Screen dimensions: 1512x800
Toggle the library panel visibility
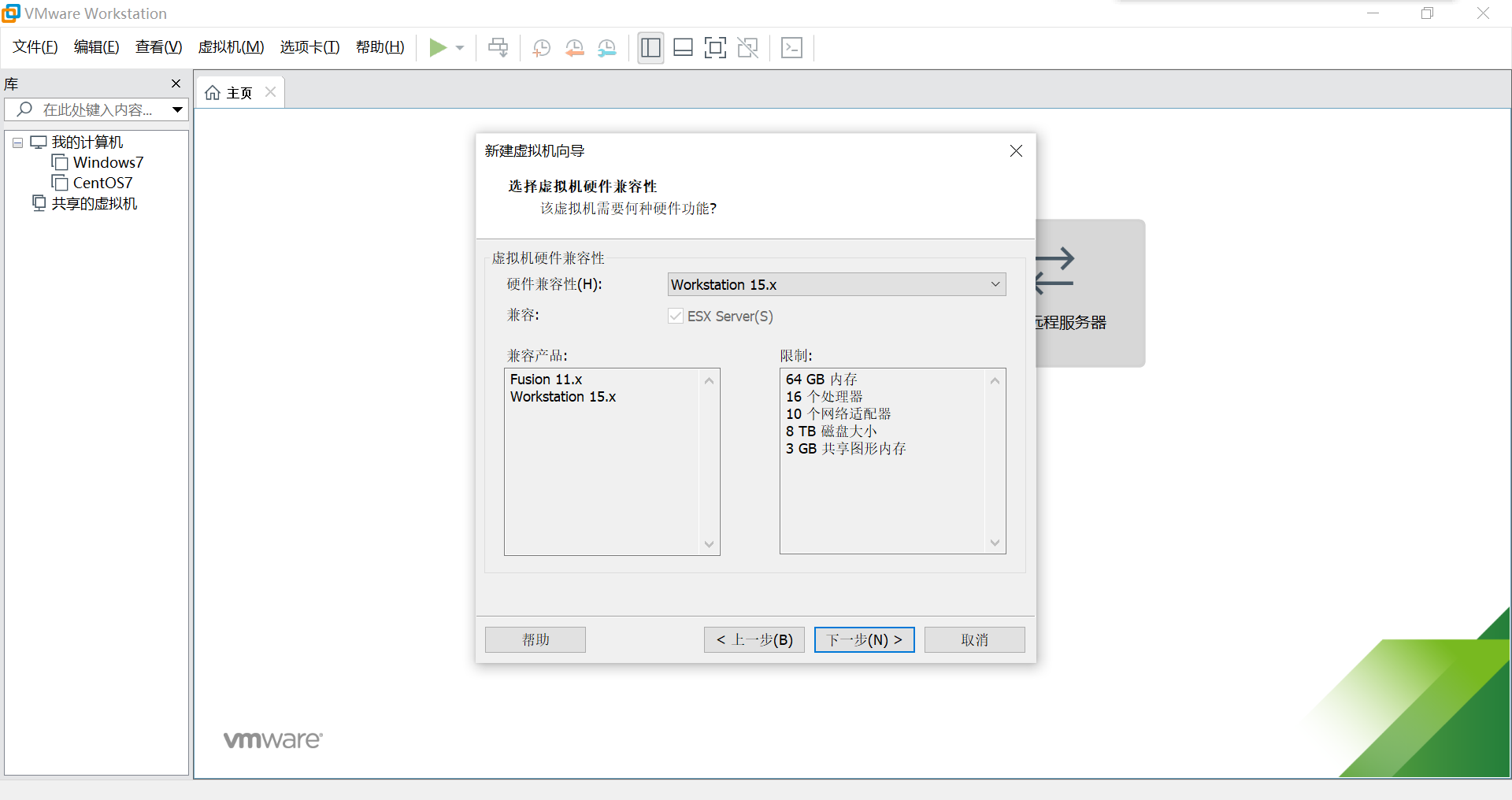pyautogui.click(x=650, y=47)
